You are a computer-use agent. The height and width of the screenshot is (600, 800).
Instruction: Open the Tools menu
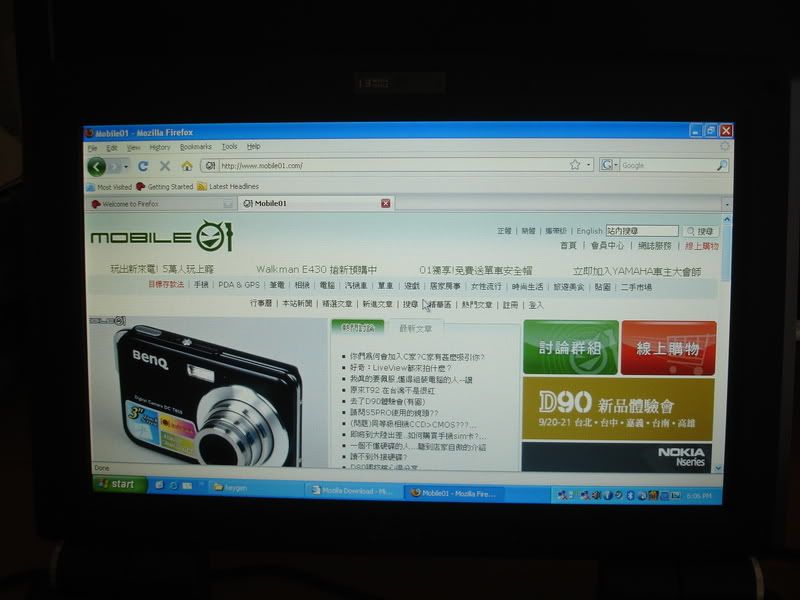[230, 146]
